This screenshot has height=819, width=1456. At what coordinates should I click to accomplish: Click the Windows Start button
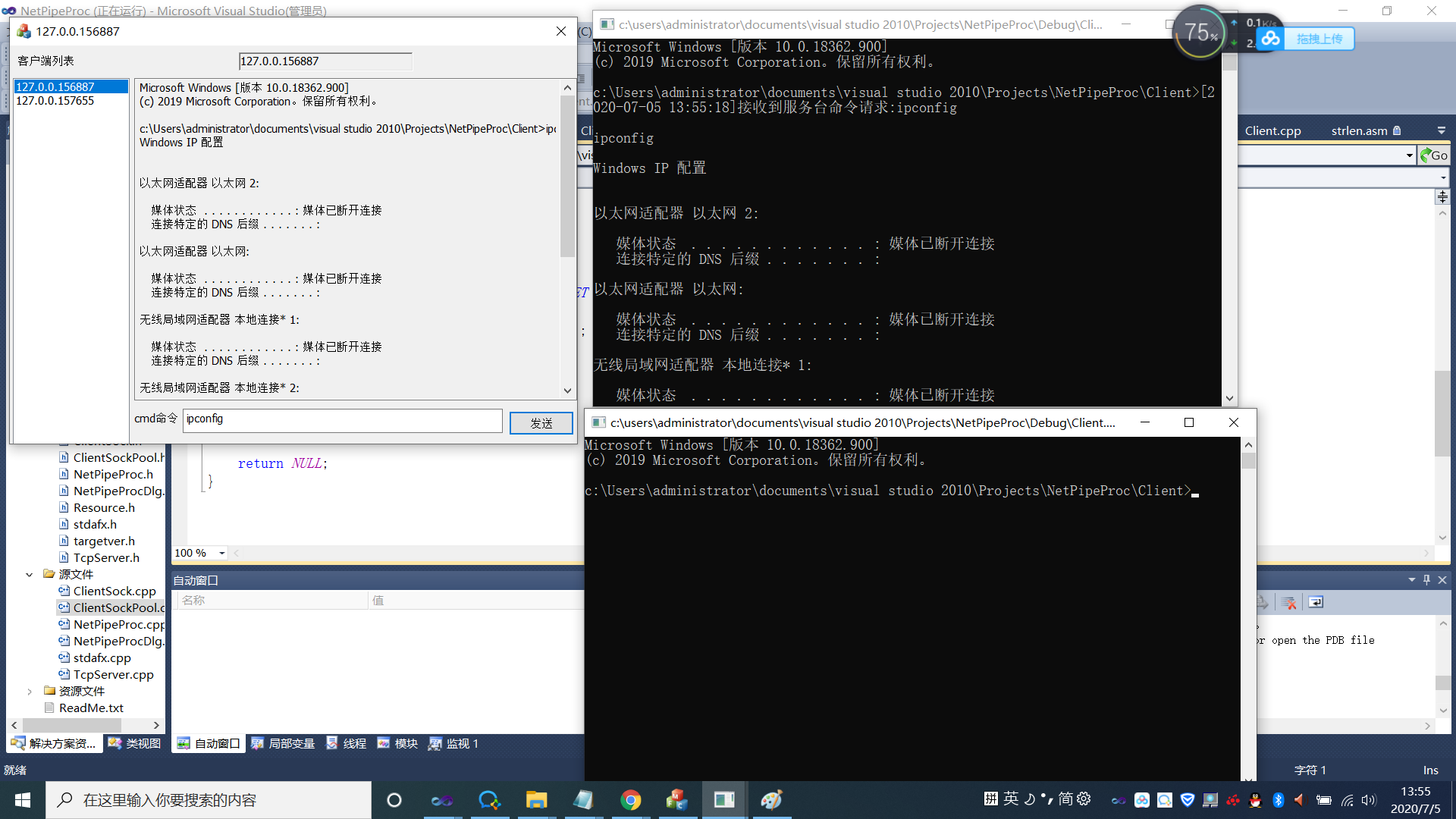tap(23, 800)
